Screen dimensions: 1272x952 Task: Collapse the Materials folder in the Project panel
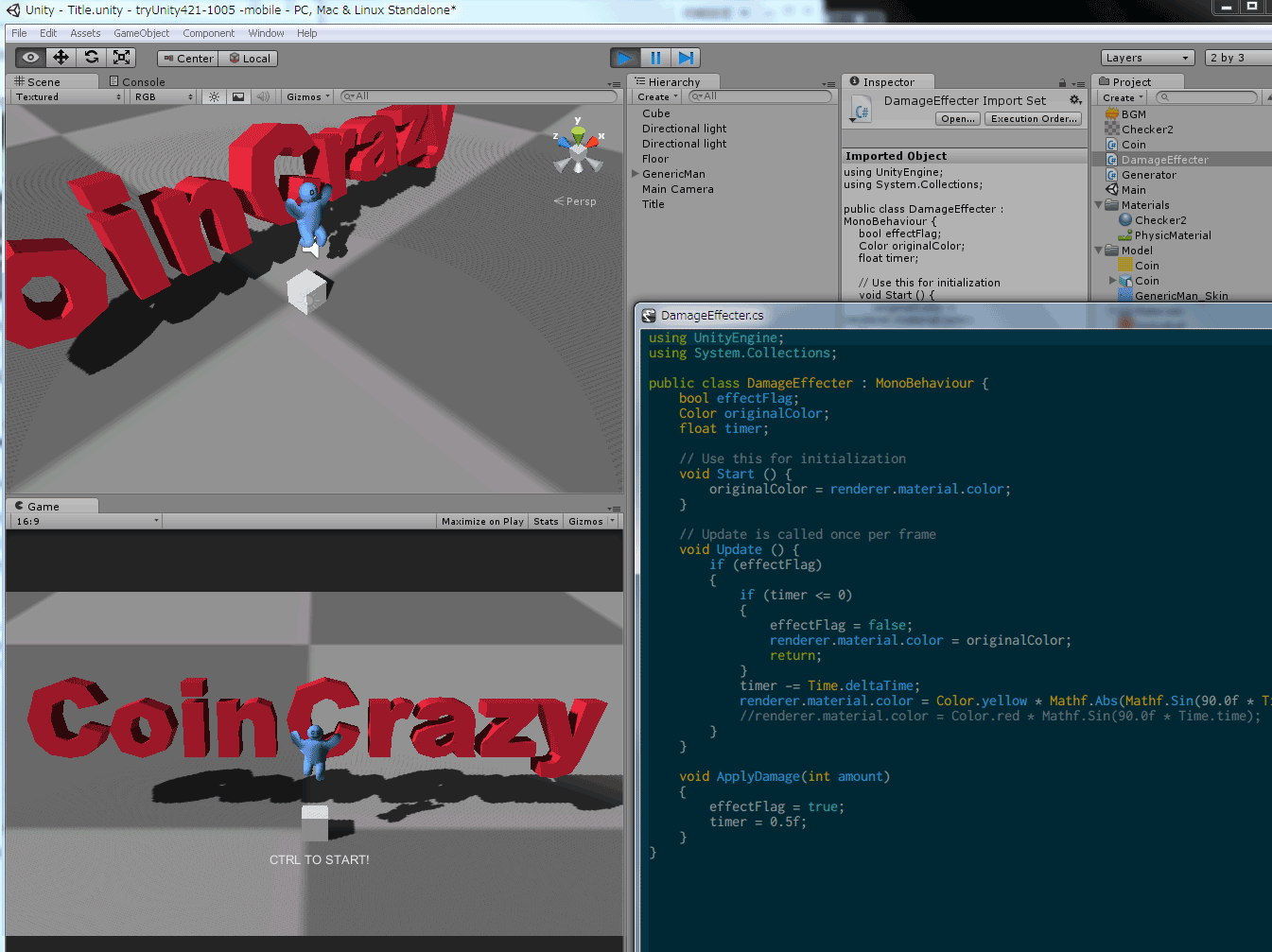[x=1097, y=204]
